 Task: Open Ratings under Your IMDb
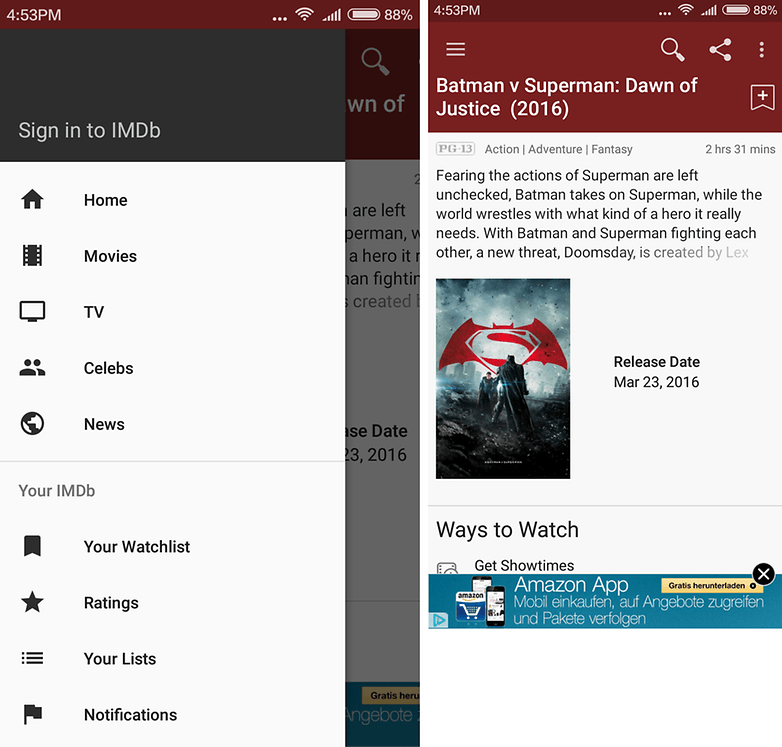click(x=173, y=602)
